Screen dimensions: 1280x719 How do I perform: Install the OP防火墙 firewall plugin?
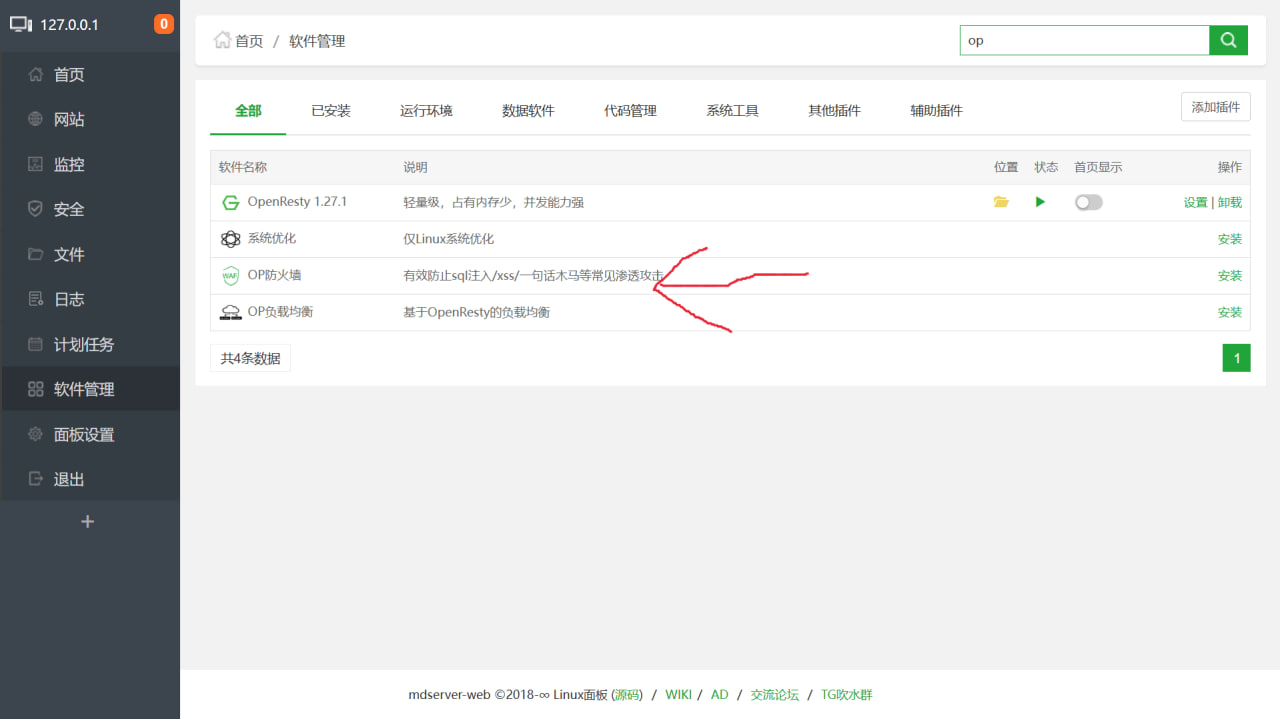(1230, 275)
